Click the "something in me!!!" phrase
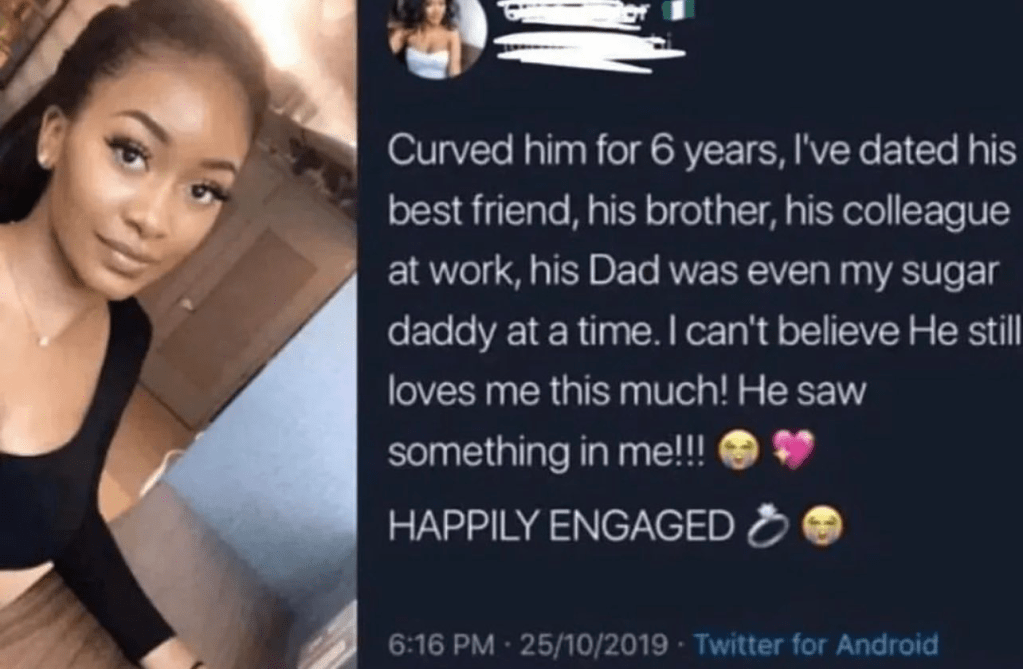The width and height of the screenshot is (1023, 669). click(x=546, y=452)
